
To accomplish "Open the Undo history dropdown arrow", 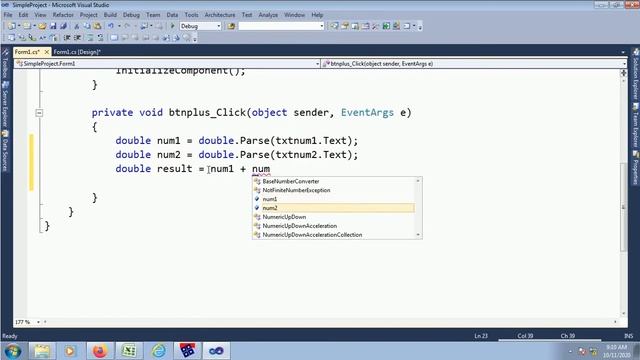I will tap(119, 26).
